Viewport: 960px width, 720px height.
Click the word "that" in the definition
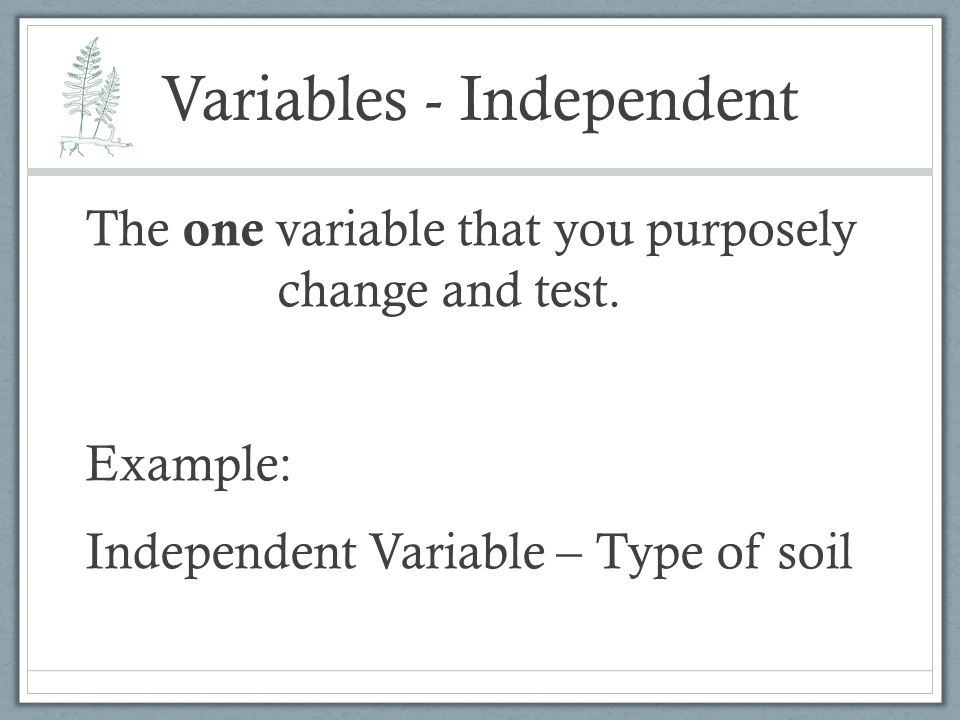pos(500,228)
